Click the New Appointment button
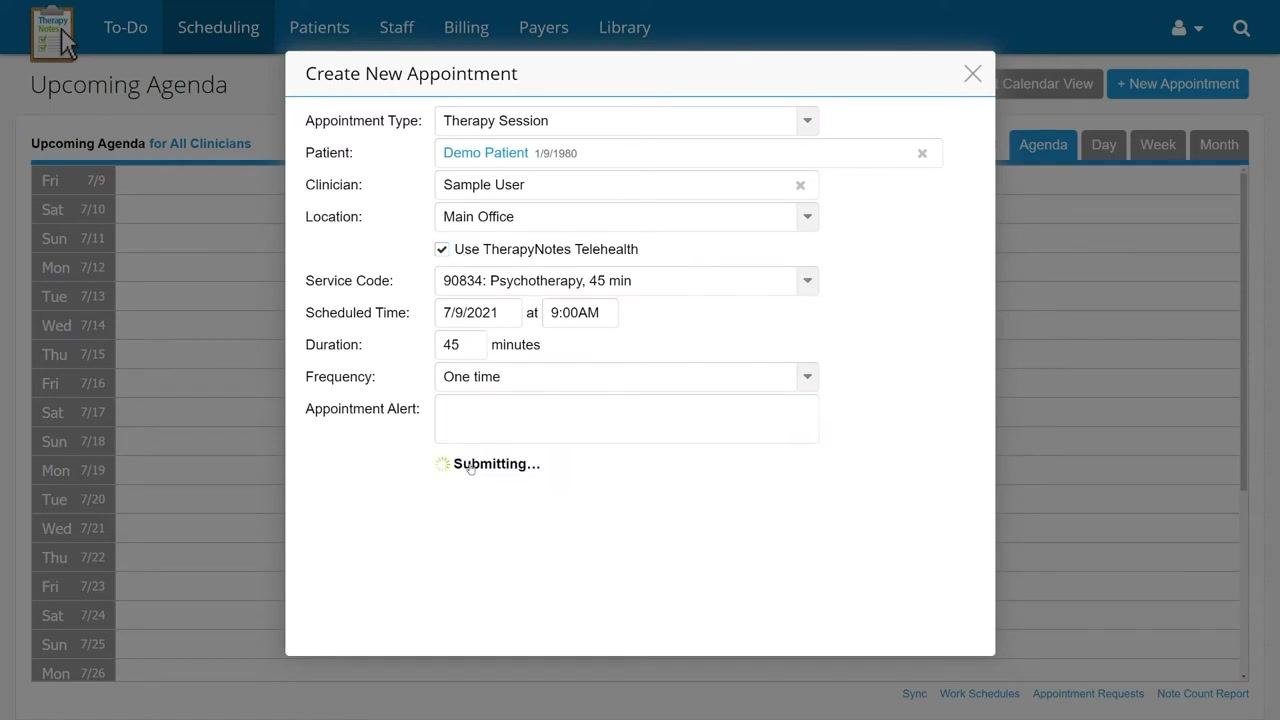The image size is (1280, 720). pos(1178,84)
